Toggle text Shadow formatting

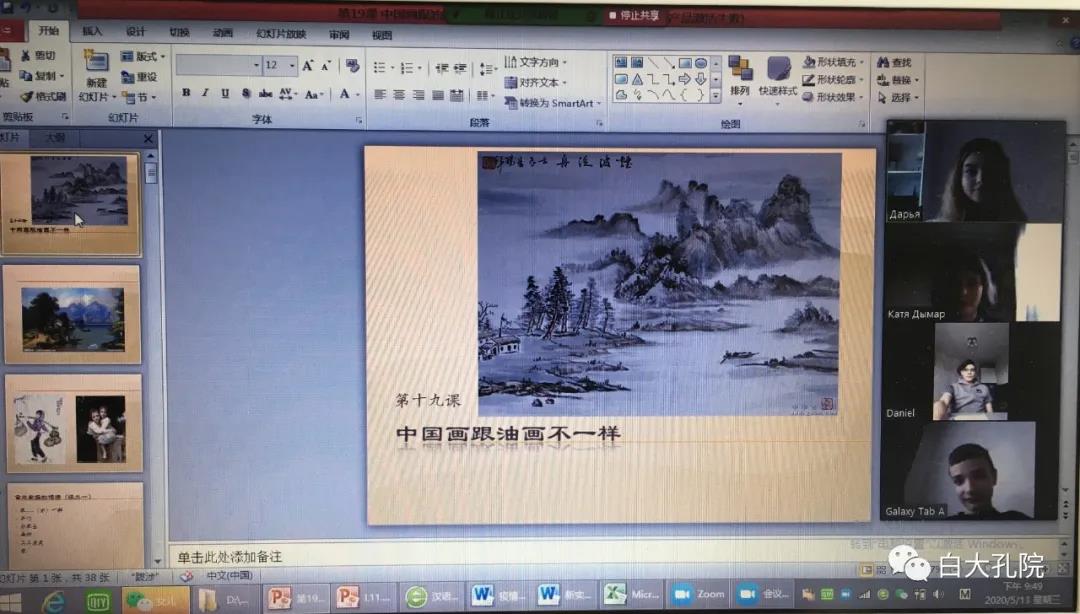tap(246, 93)
